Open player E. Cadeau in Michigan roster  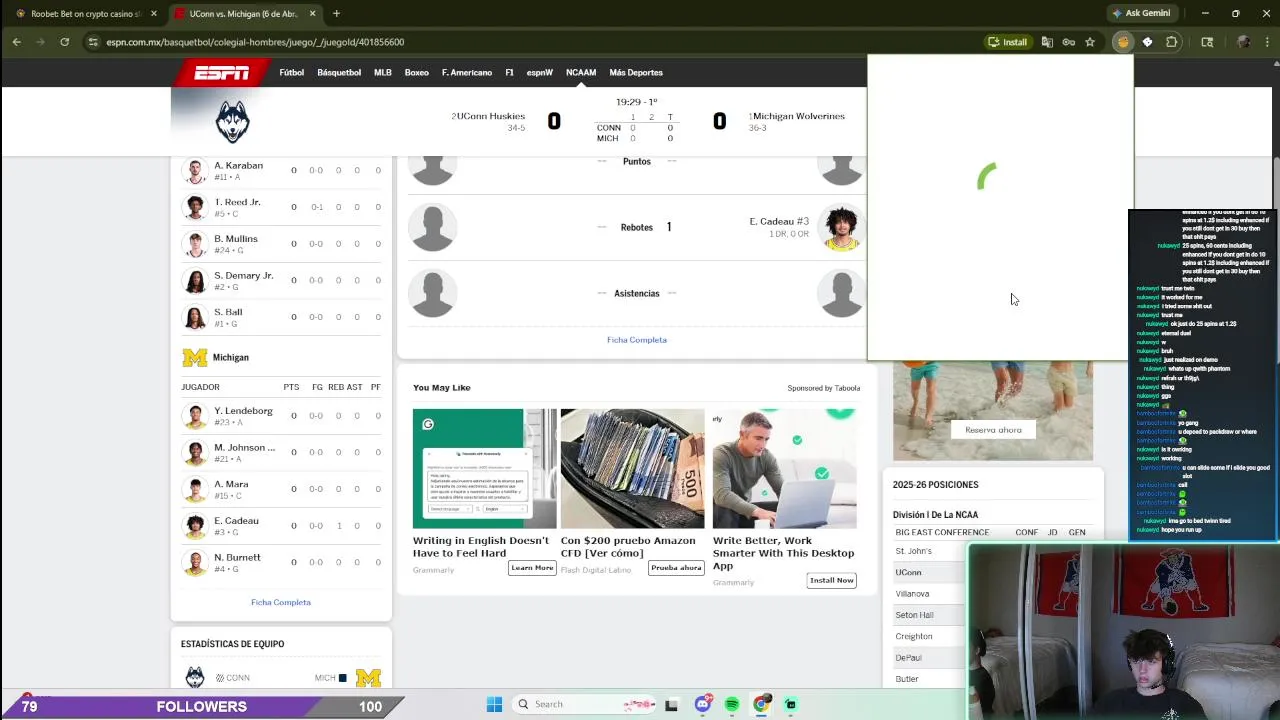(x=236, y=521)
